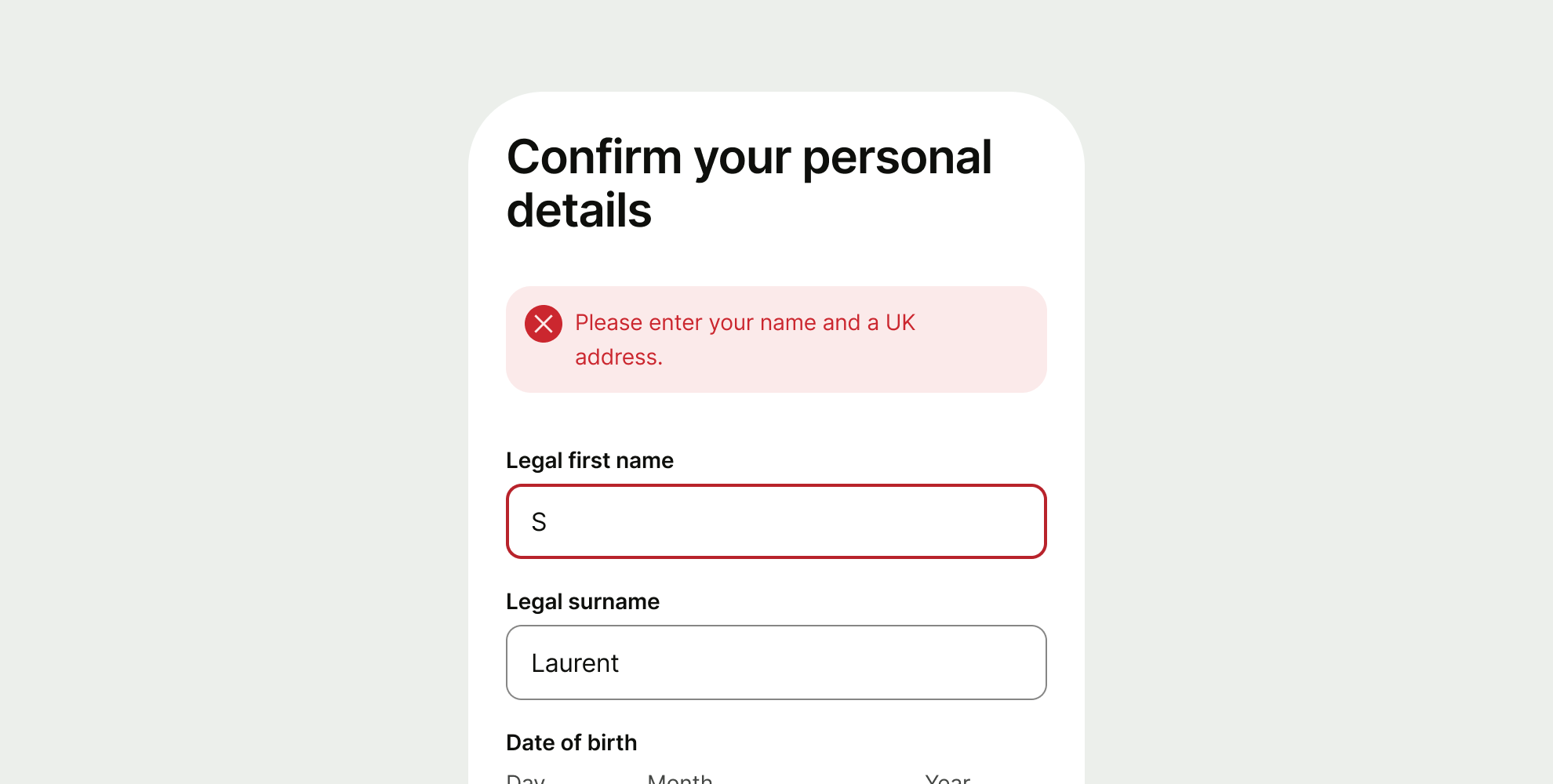
Task: Focus the Legal surname text field
Action: pos(776,662)
